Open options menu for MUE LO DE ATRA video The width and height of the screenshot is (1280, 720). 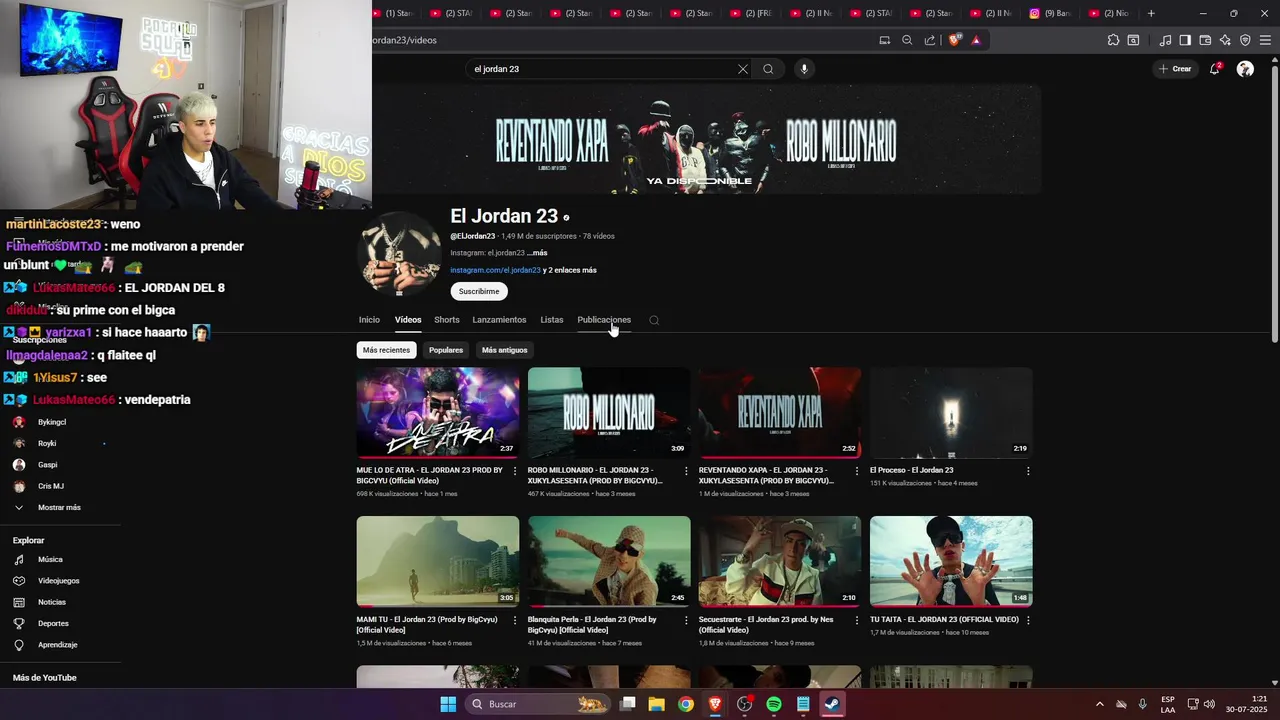click(x=515, y=470)
